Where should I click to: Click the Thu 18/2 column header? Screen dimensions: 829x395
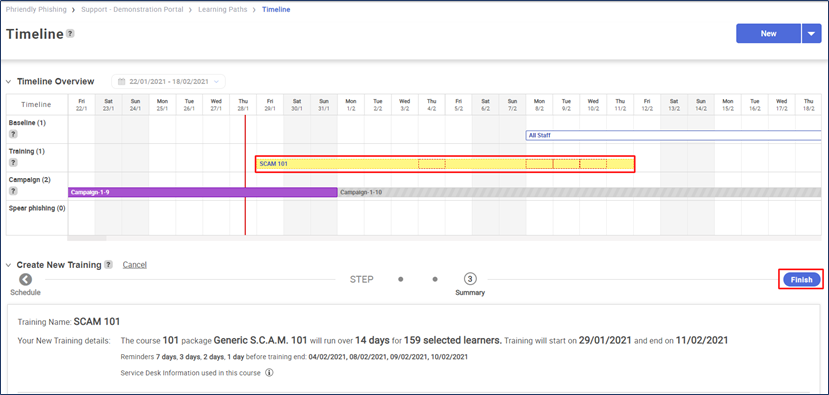[808, 104]
